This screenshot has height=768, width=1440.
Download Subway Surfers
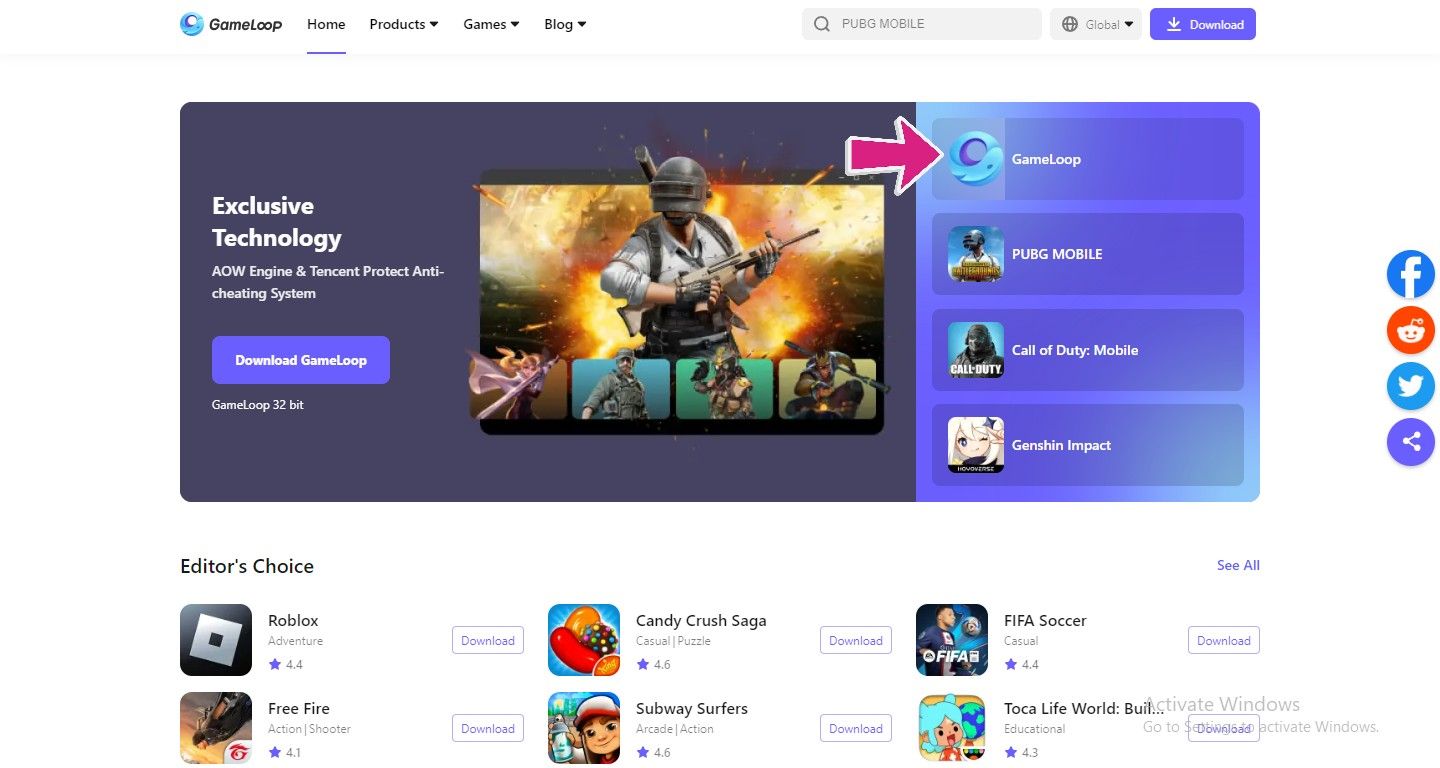(x=856, y=729)
